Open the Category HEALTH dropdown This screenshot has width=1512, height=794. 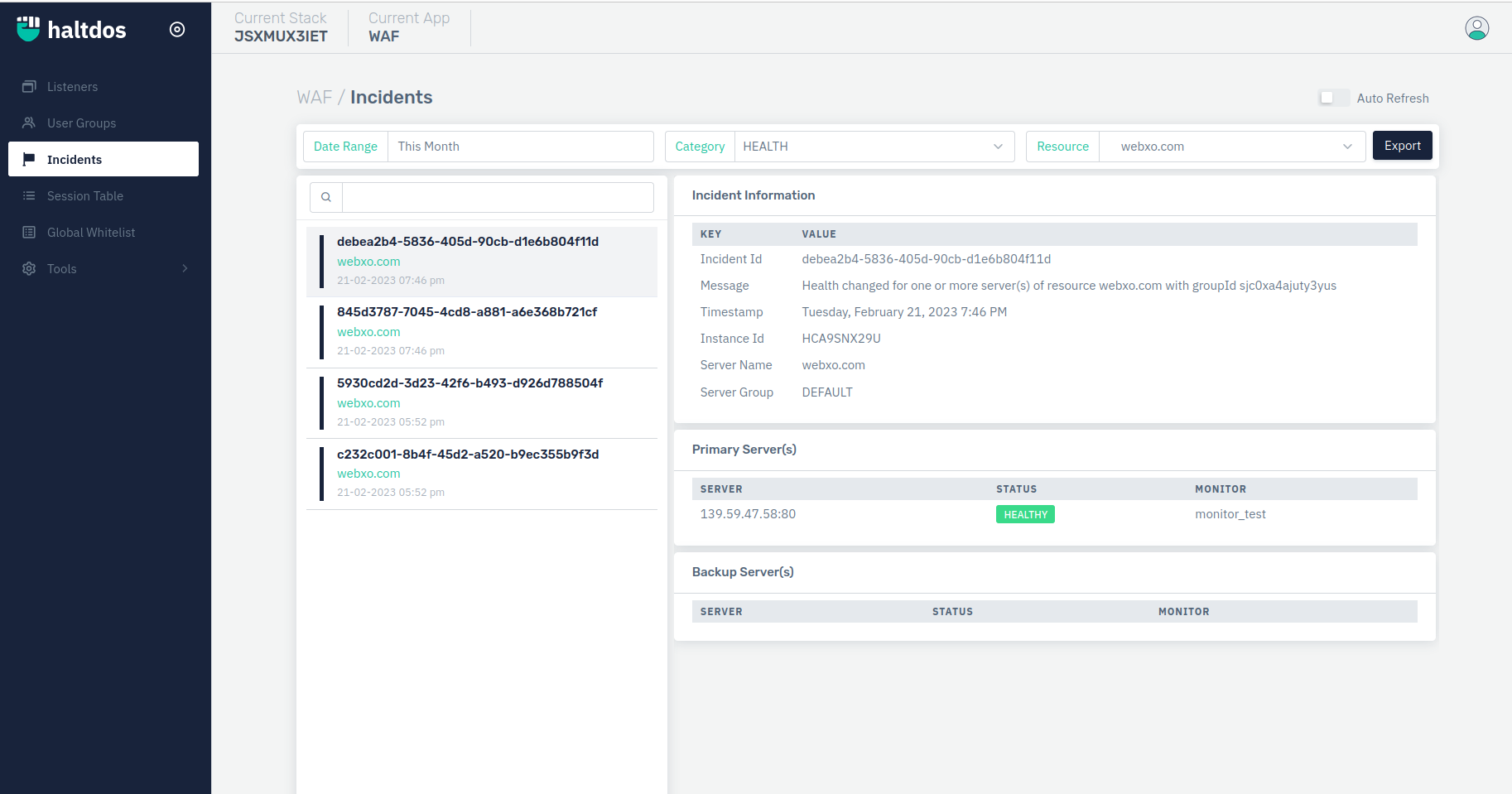[x=874, y=147]
